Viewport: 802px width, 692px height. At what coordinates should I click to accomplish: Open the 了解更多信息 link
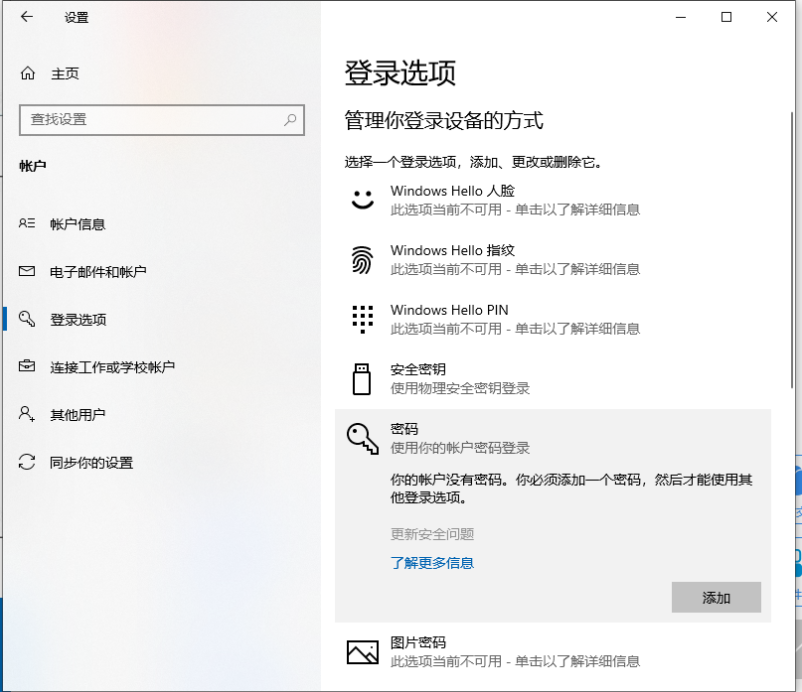coord(432,563)
